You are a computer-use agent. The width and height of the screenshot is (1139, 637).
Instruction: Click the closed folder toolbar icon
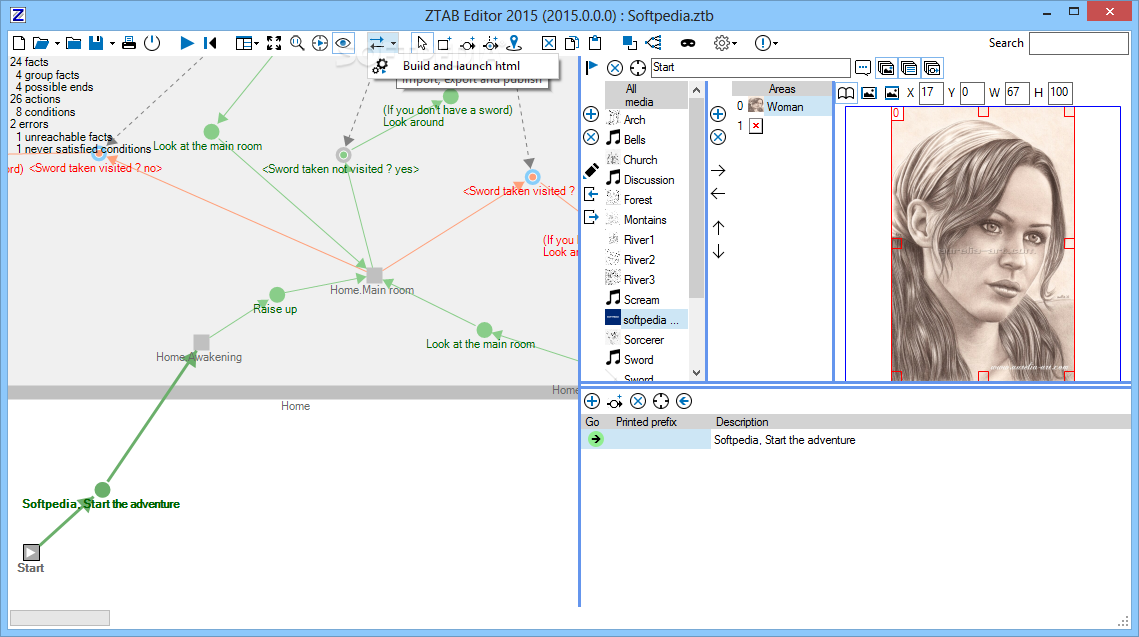click(x=73, y=44)
